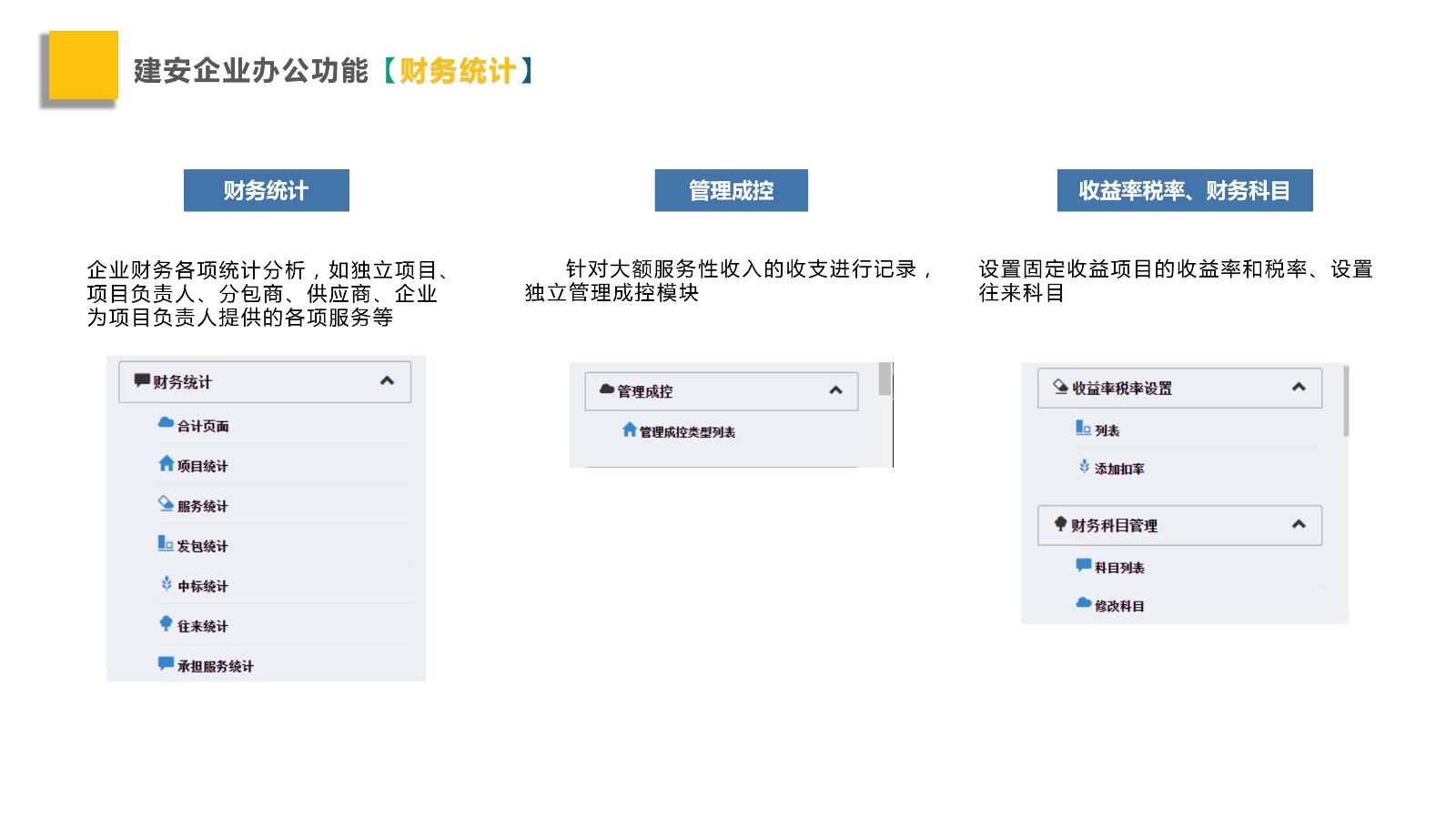This screenshot has height=819, width=1456.
Task: Click the 收益率税率、财务科目 heading button
Action: pos(1185,190)
